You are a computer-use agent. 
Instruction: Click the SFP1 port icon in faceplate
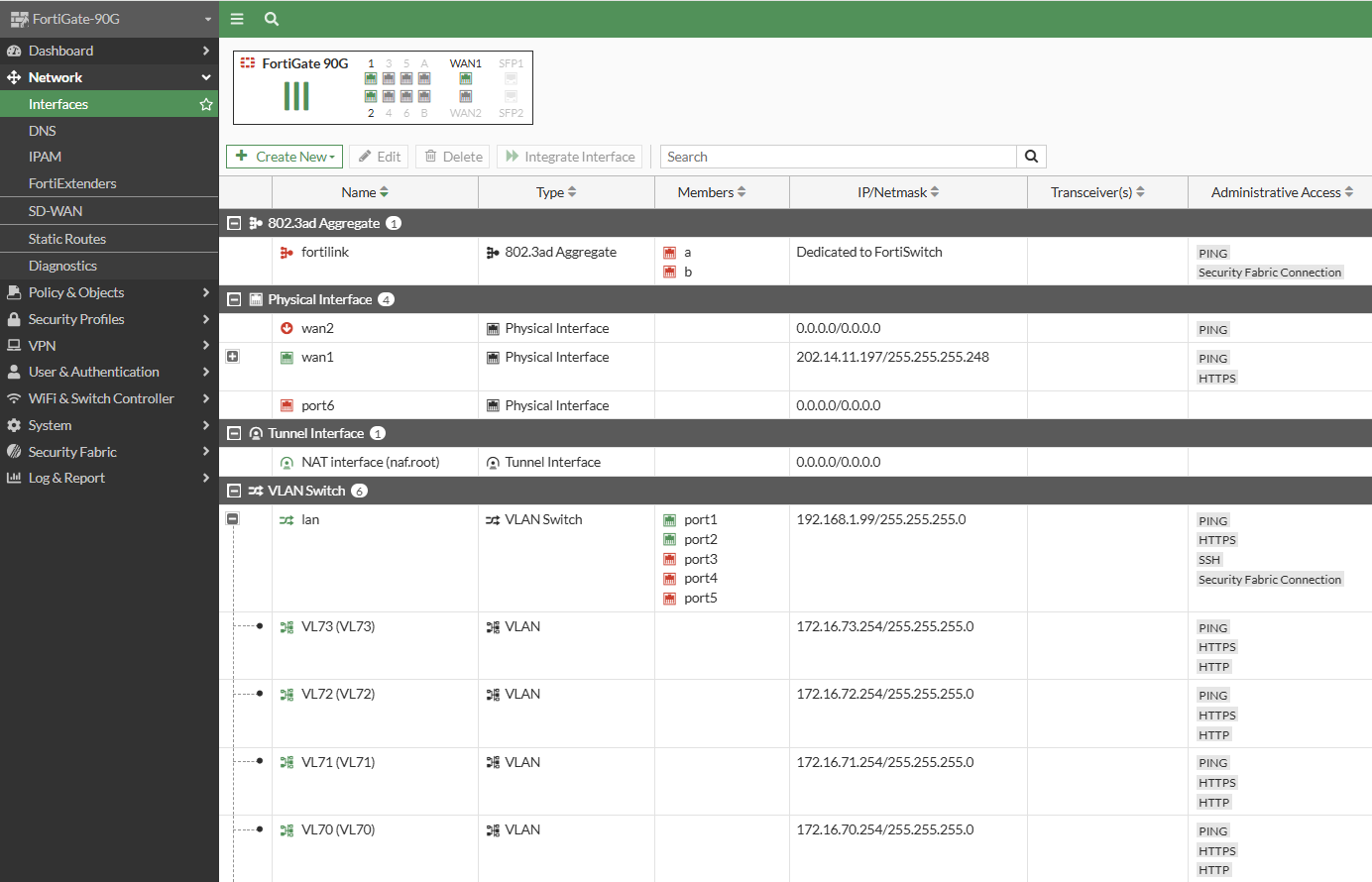coord(511,78)
